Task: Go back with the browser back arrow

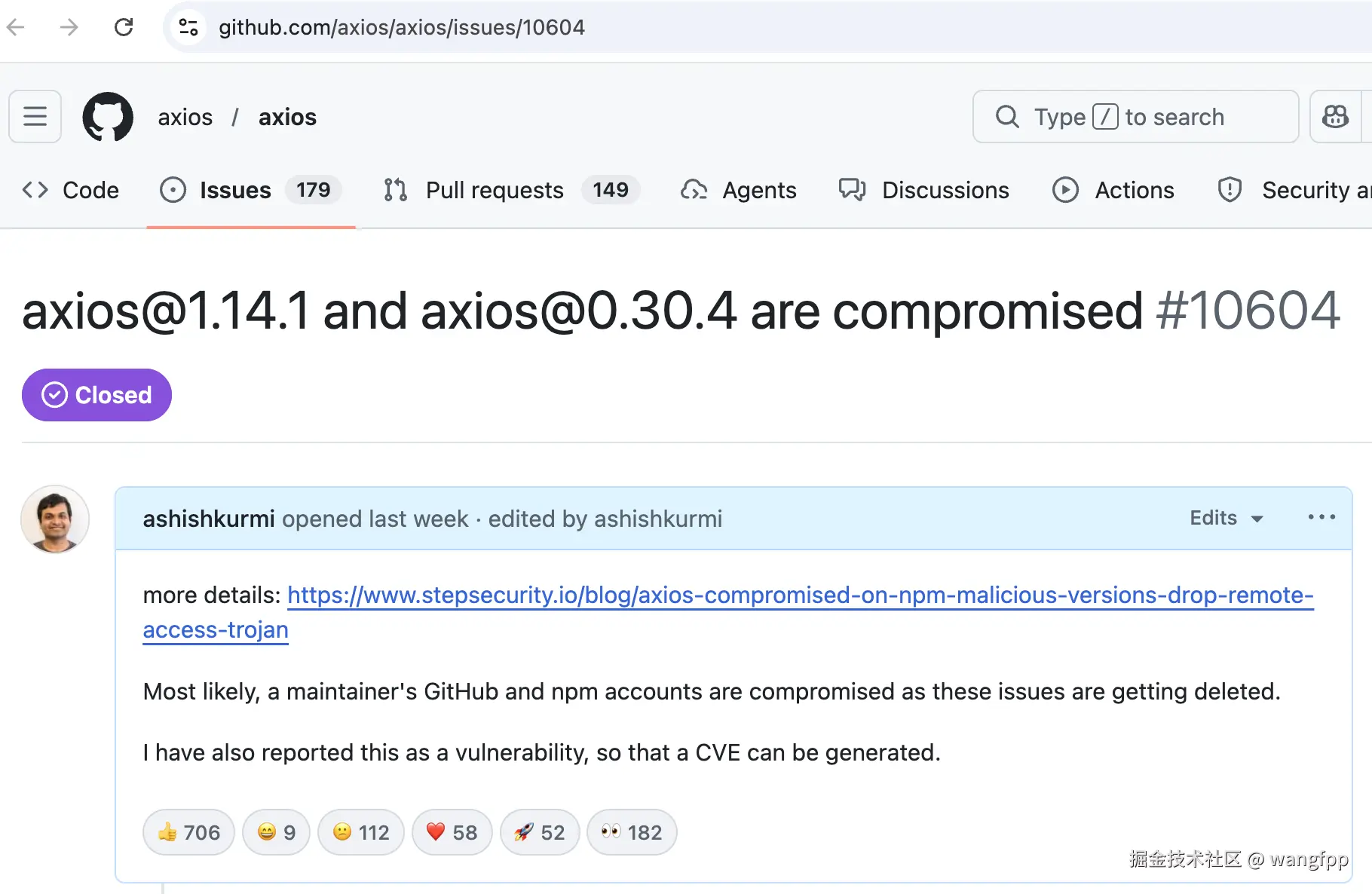Action: pos(16,28)
